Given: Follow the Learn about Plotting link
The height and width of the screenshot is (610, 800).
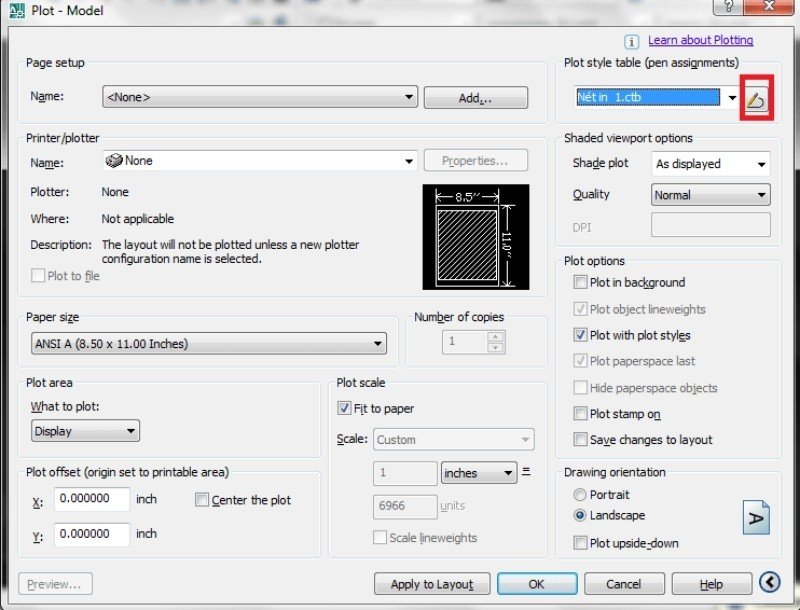Looking at the screenshot, I should click(700, 40).
